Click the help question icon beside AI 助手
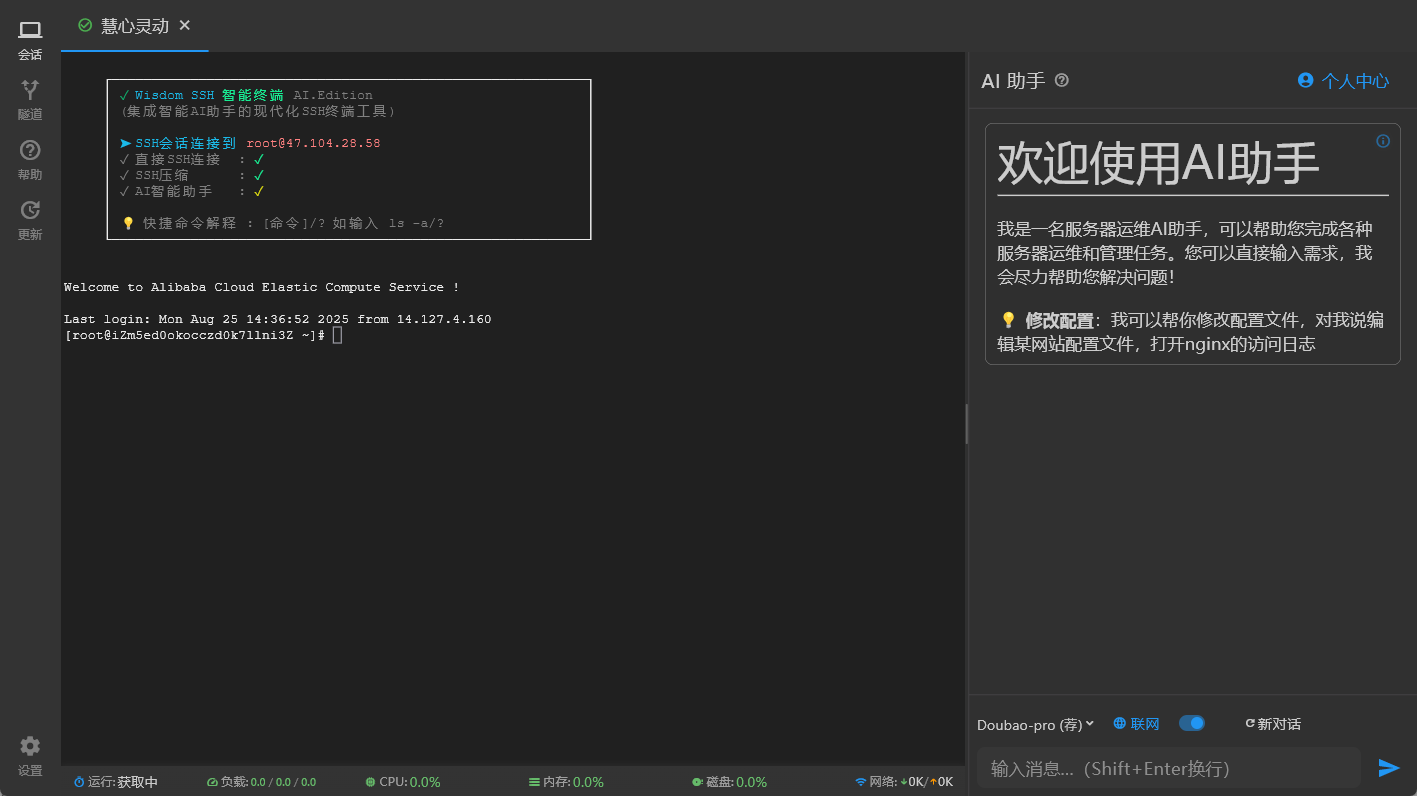Viewport: 1417px width, 796px height. pyautogui.click(x=1062, y=81)
